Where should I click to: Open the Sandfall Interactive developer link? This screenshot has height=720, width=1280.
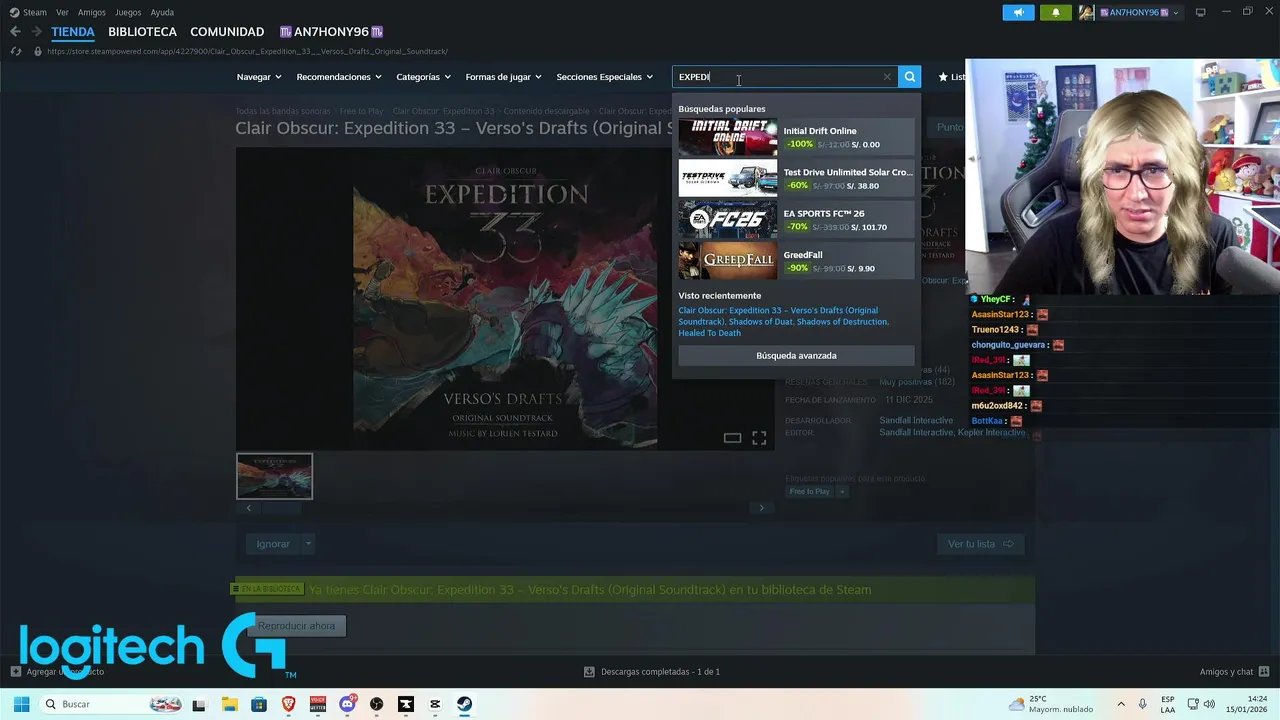pyautogui.click(x=916, y=421)
